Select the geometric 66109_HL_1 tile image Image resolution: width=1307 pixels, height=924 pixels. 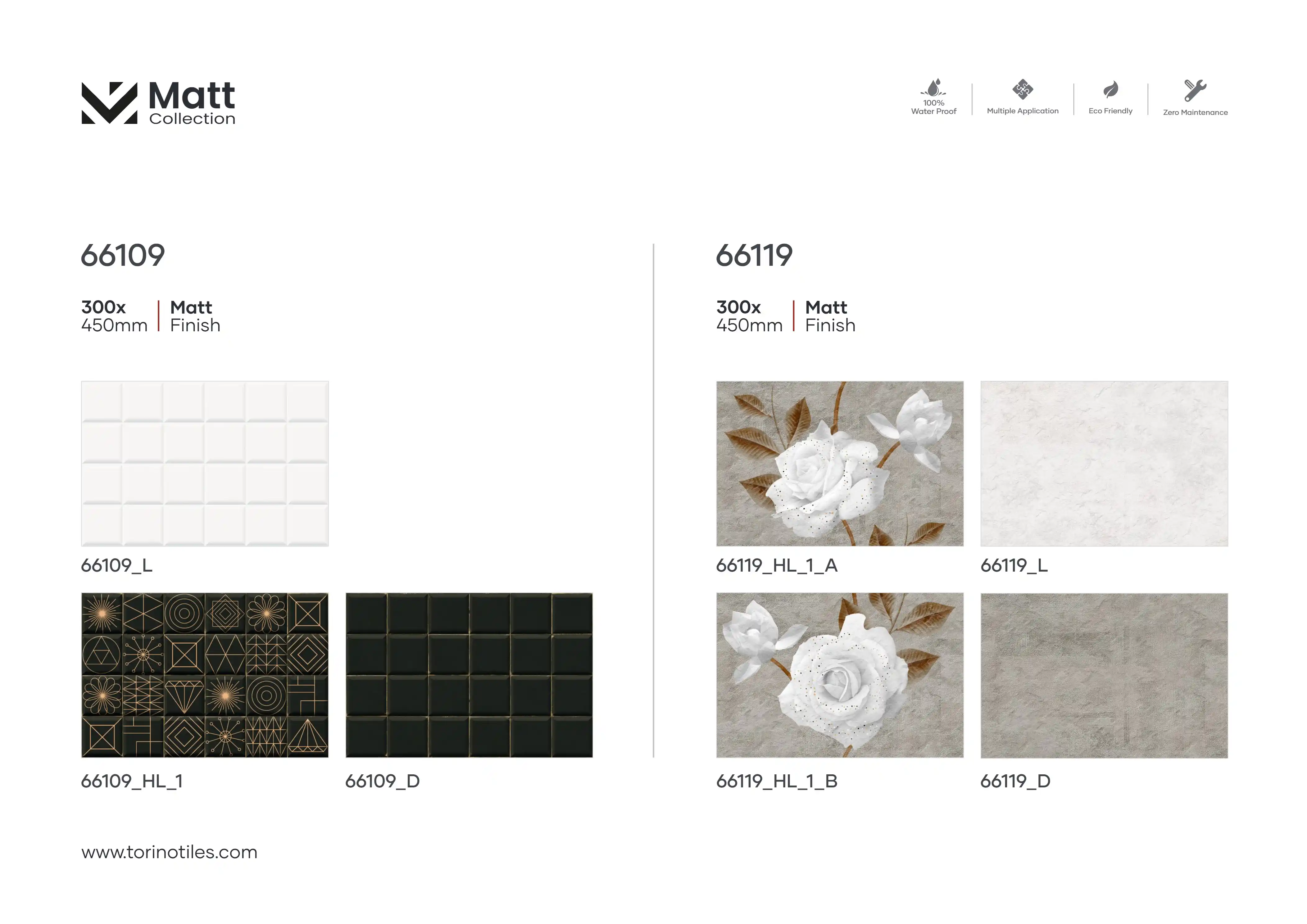click(x=204, y=675)
